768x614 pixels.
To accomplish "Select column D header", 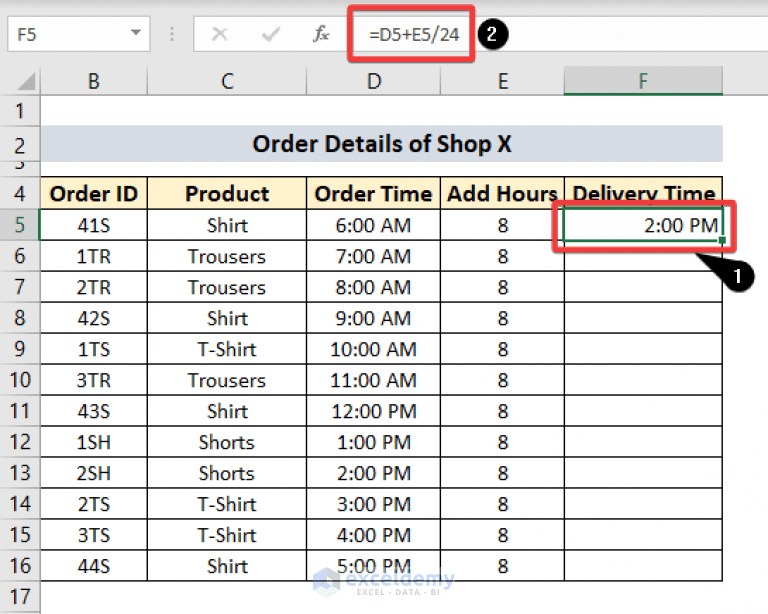I will point(373,81).
